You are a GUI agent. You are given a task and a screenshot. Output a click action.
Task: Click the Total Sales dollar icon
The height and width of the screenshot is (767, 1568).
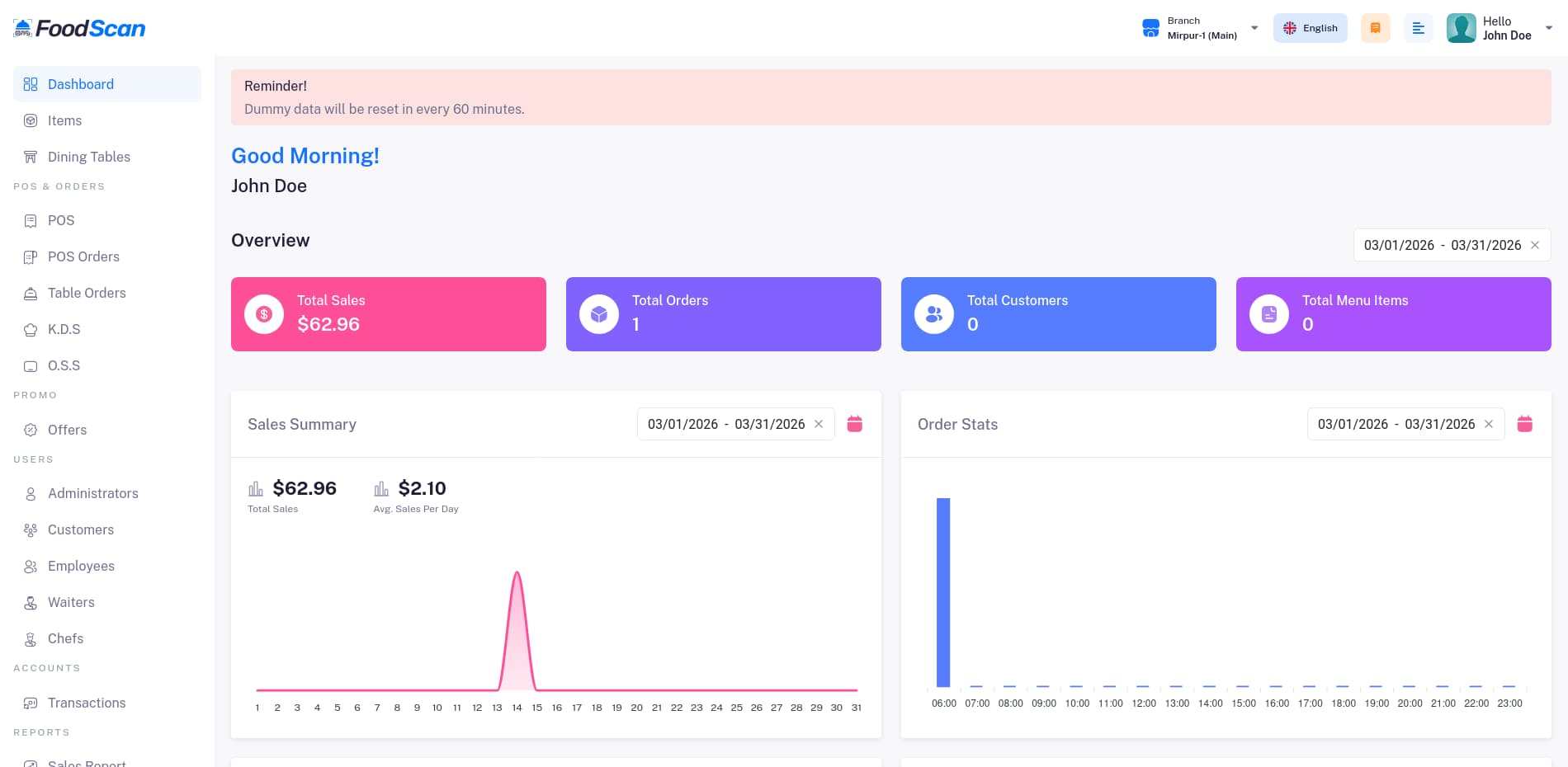coord(264,314)
